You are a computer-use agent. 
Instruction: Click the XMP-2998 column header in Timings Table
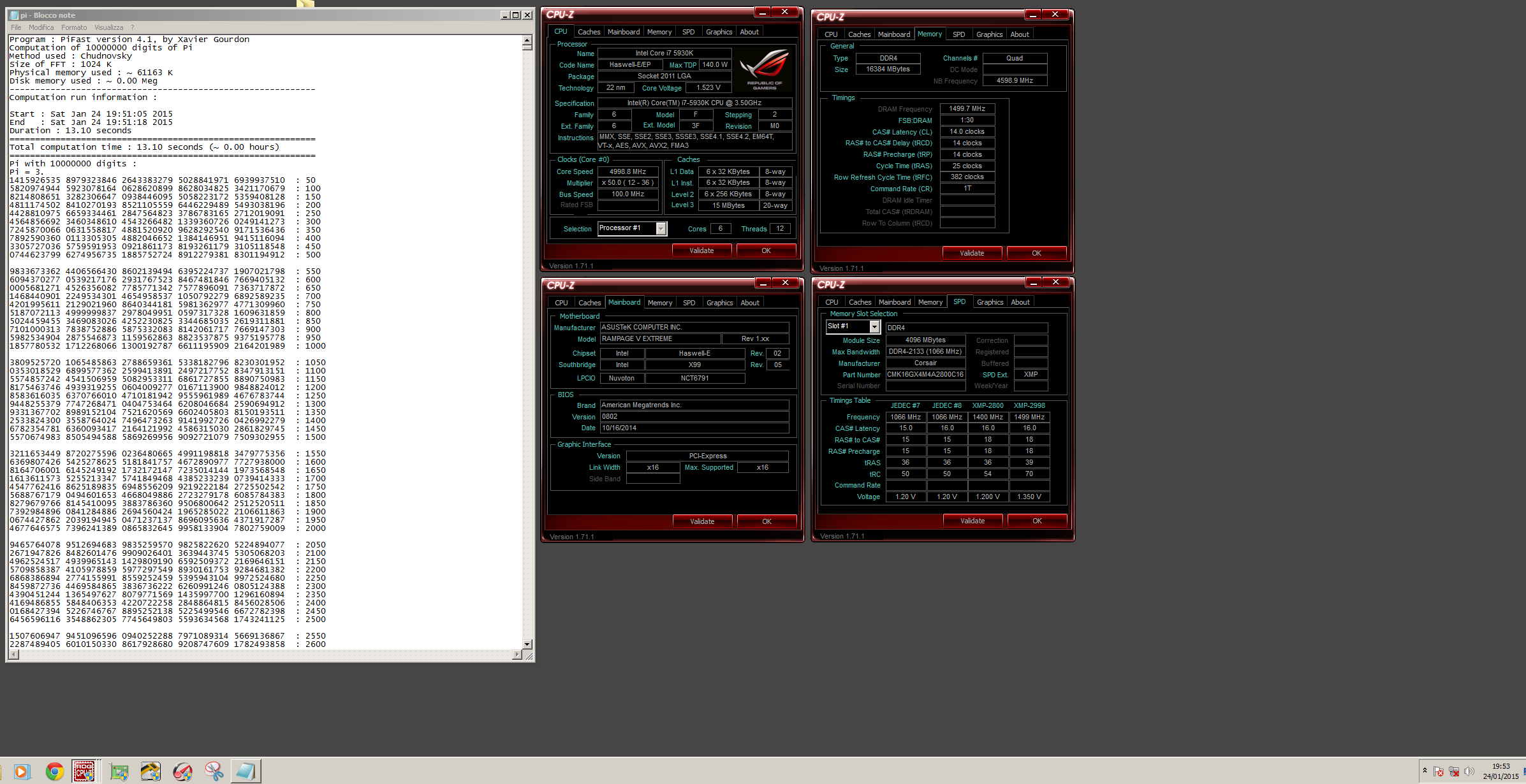[1029, 405]
